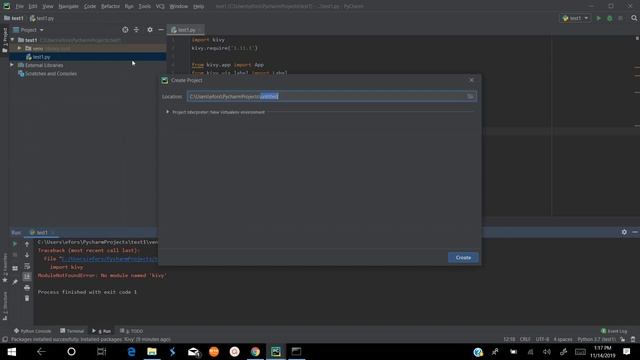Click Python 3.7 interpreter in status bar
640x360 pixels.
coord(596,340)
